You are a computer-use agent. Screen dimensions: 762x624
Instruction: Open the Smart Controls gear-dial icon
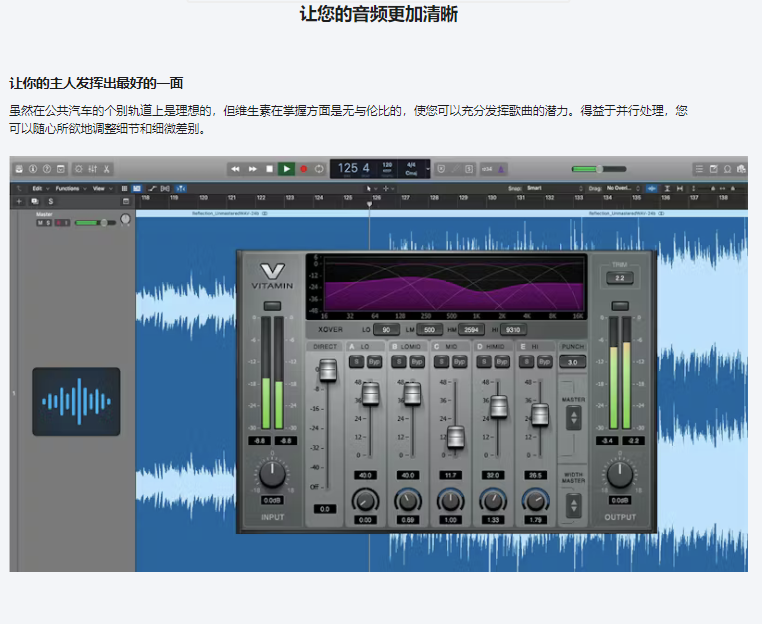pos(79,169)
